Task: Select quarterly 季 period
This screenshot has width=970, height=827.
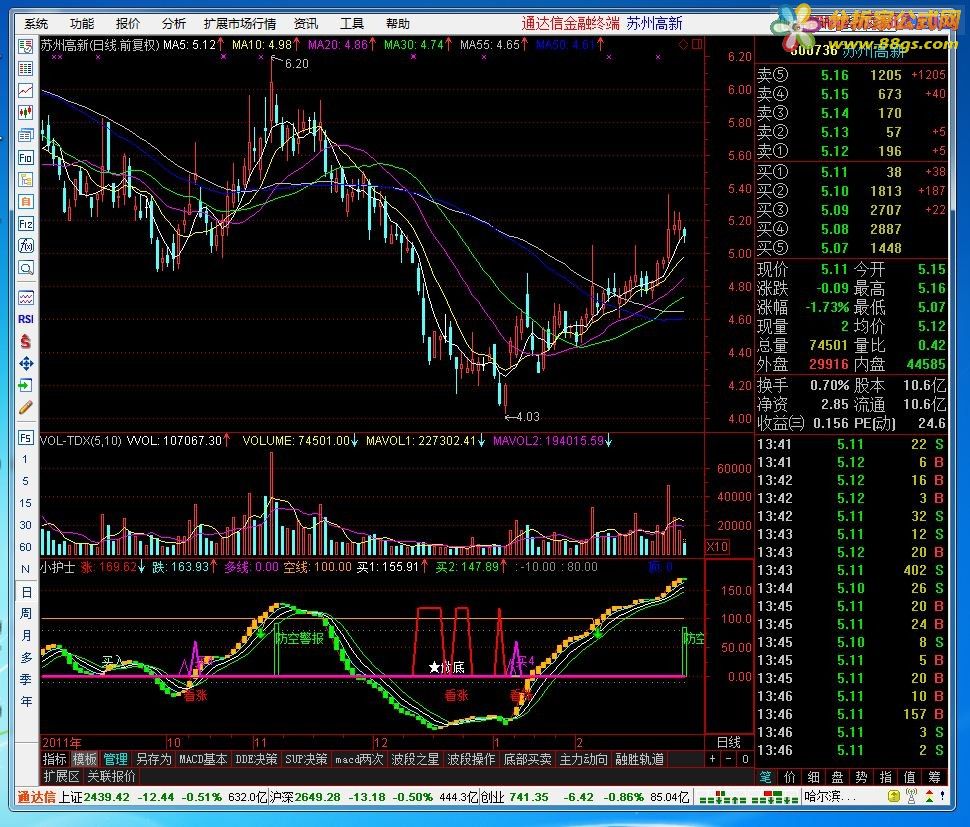Action: click(26, 679)
